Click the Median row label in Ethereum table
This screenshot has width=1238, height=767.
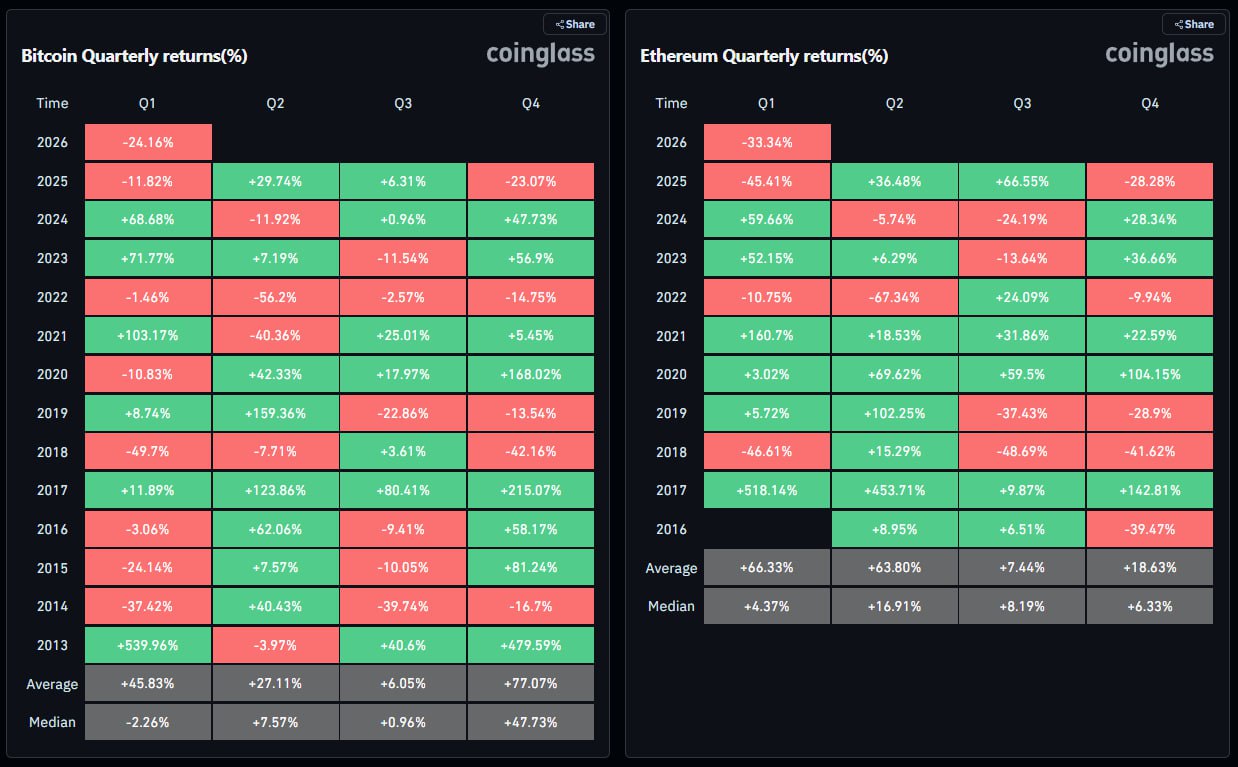(x=671, y=606)
